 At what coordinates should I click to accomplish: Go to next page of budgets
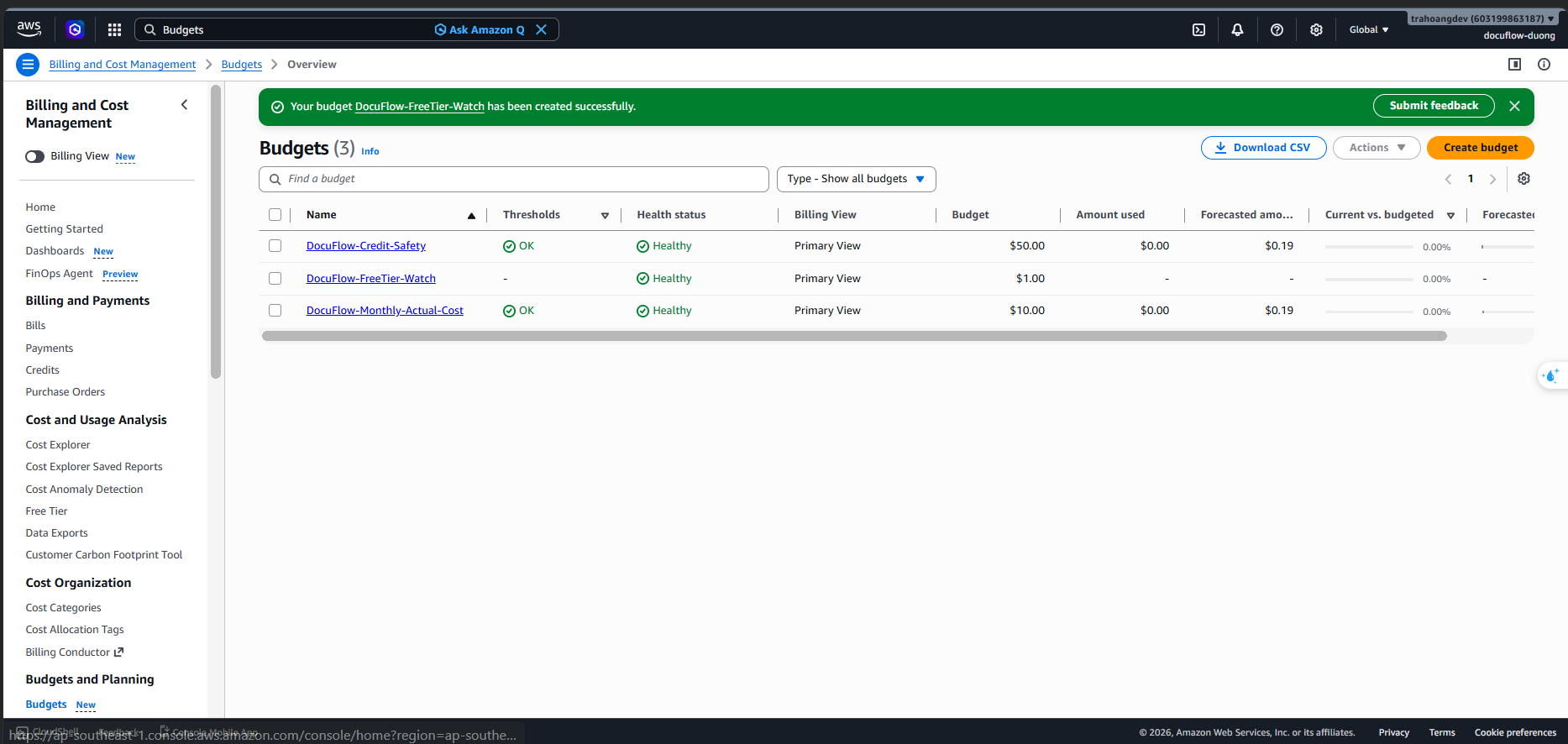1492,179
